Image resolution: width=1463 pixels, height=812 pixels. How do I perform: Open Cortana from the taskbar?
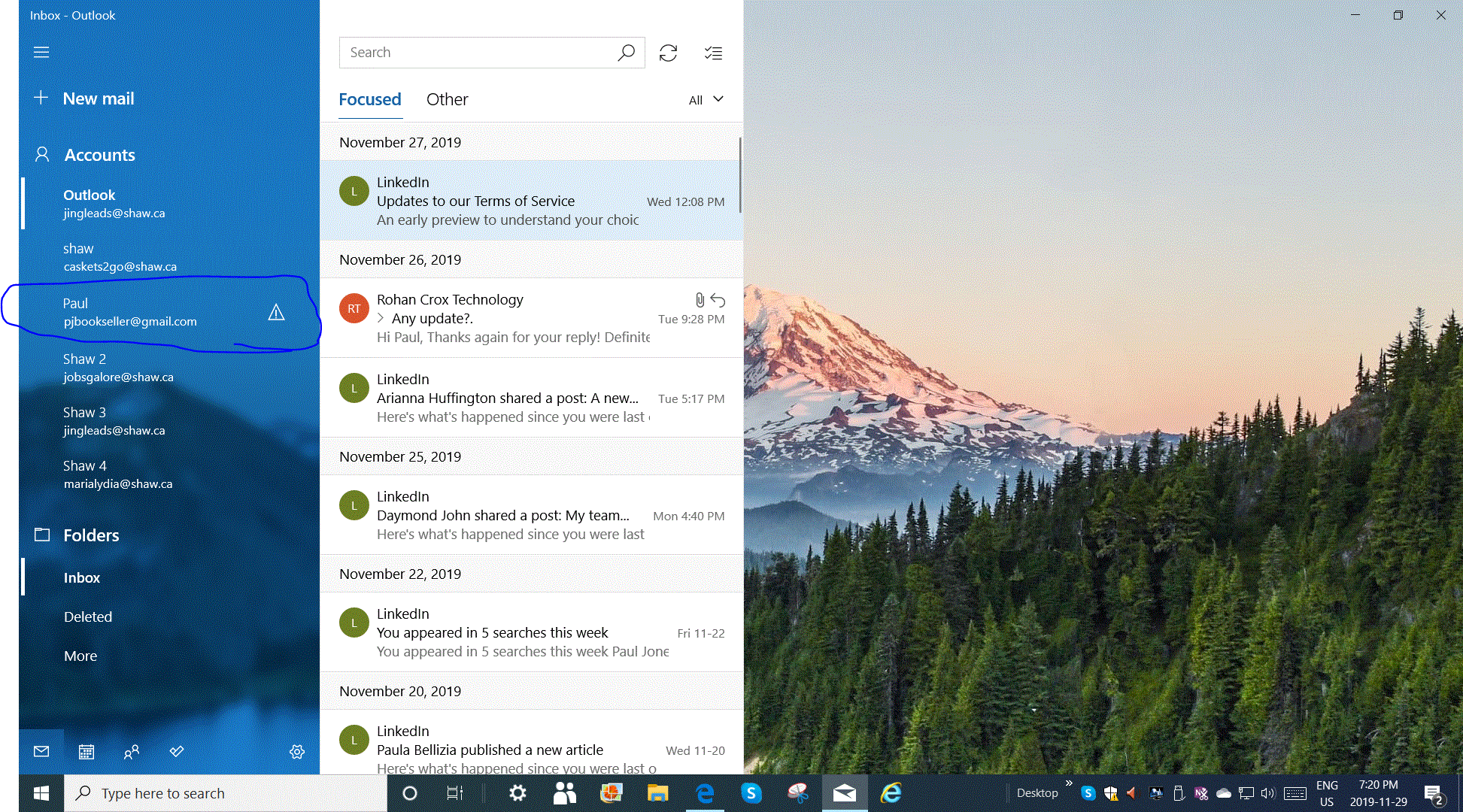click(410, 793)
